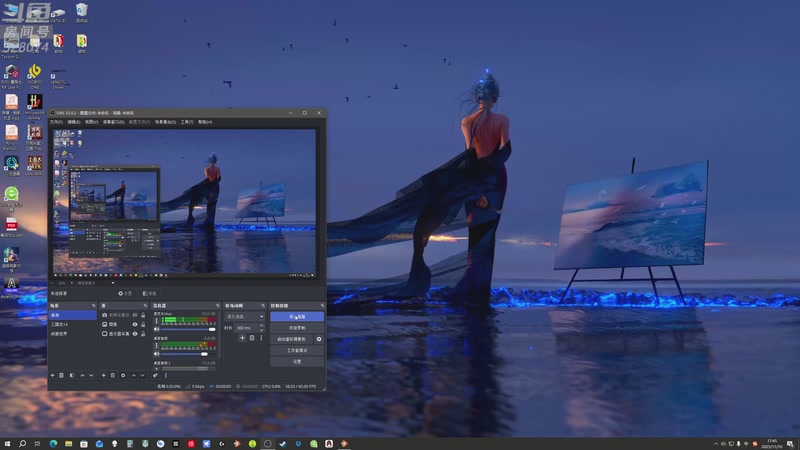Open the 麦克风/Aux channel three-dot options

click(156, 321)
